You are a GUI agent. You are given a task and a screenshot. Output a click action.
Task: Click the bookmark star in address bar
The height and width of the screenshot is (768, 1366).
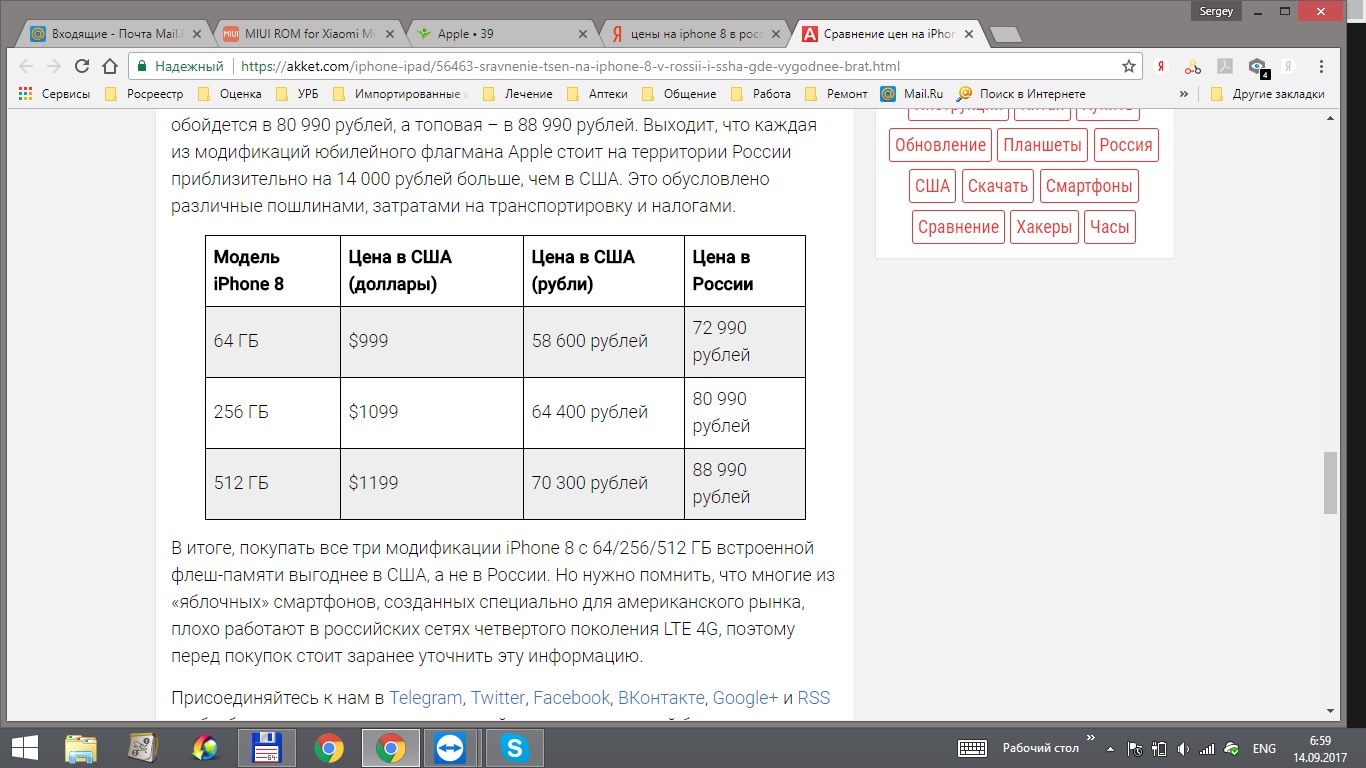pyautogui.click(x=1129, y=67)
